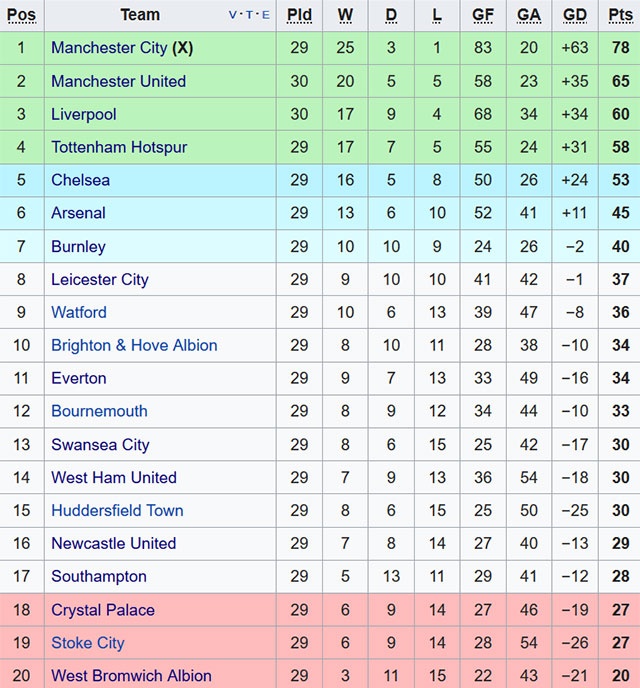Open the Manchester City team link
Image resolution: width=640 pixels, height=688 pixels.
click(x=109, y=48)
